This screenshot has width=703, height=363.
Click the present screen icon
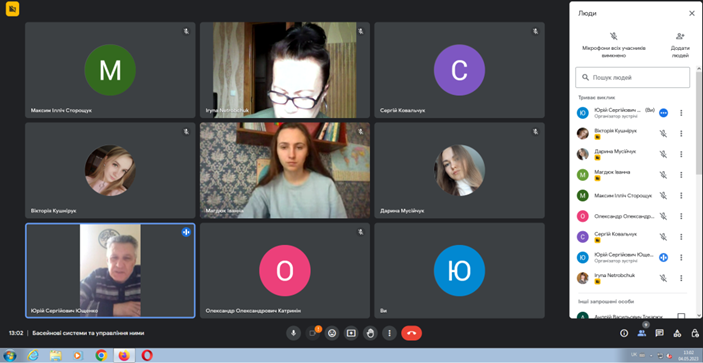[351, 333]
